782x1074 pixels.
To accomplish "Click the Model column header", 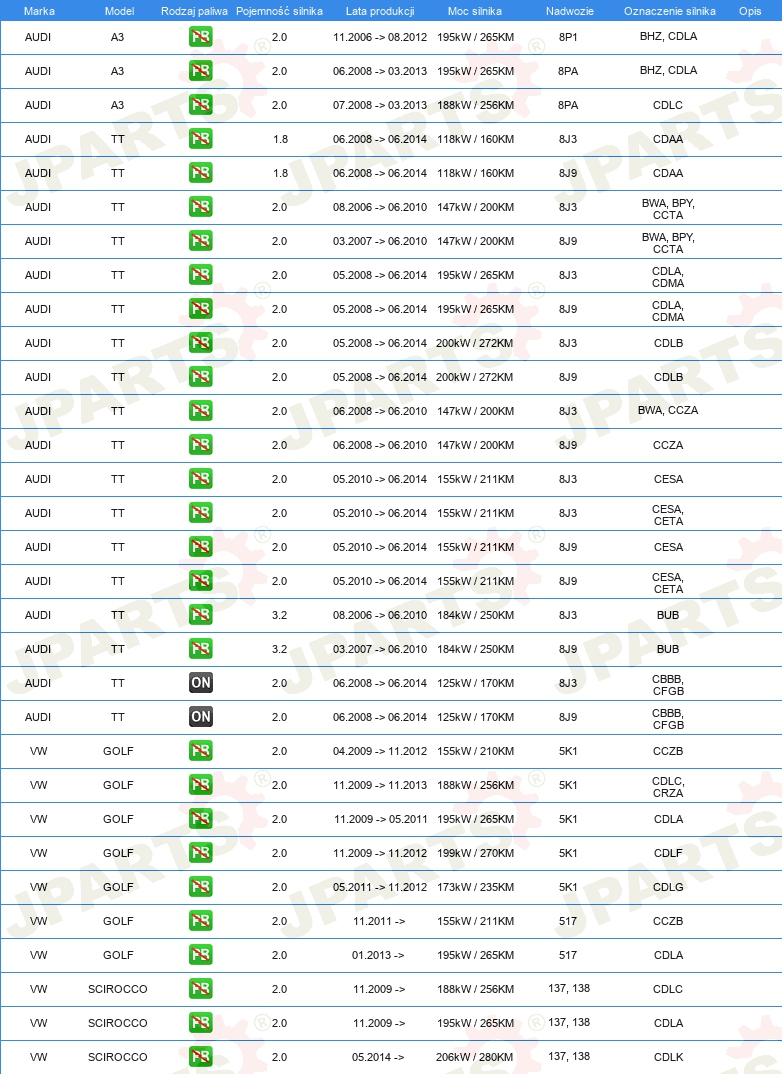I will pyautogui.click(x=119, y=11).
